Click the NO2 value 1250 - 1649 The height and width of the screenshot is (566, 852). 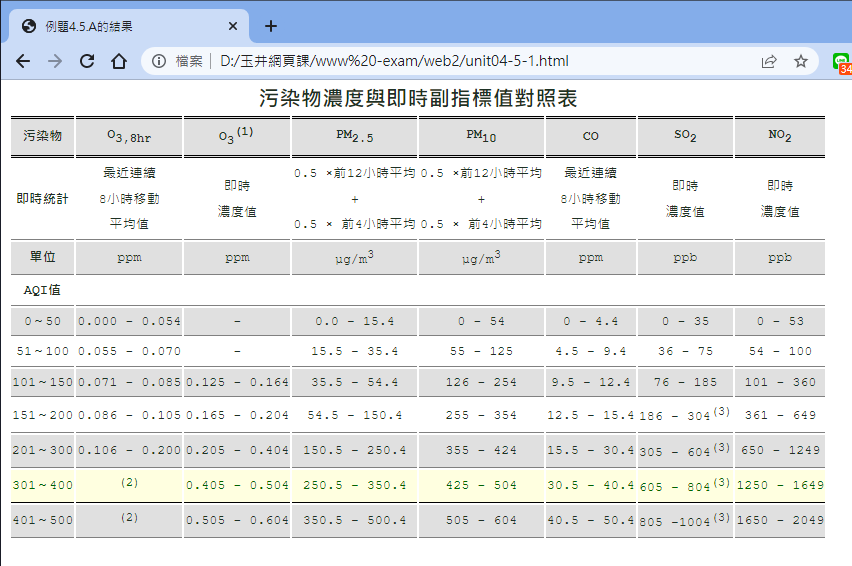tap(780, 485)
